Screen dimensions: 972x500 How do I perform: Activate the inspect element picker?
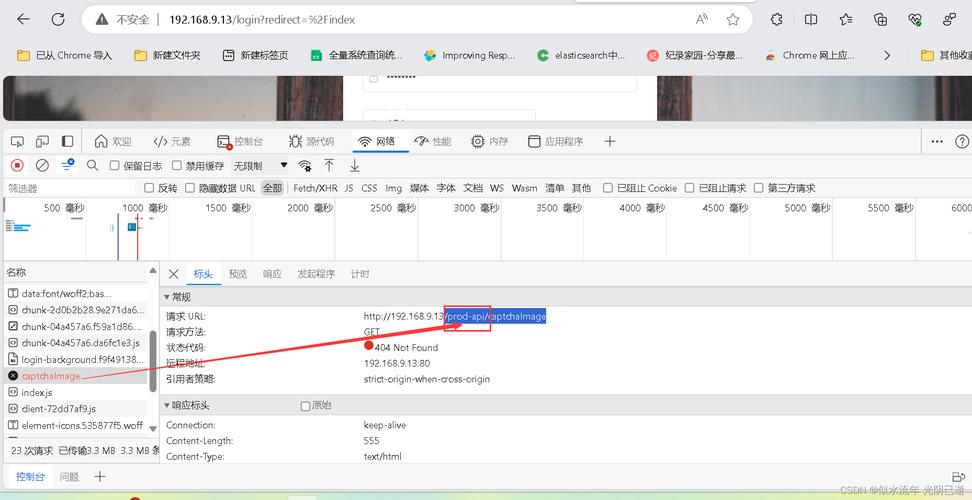(17, 142)
